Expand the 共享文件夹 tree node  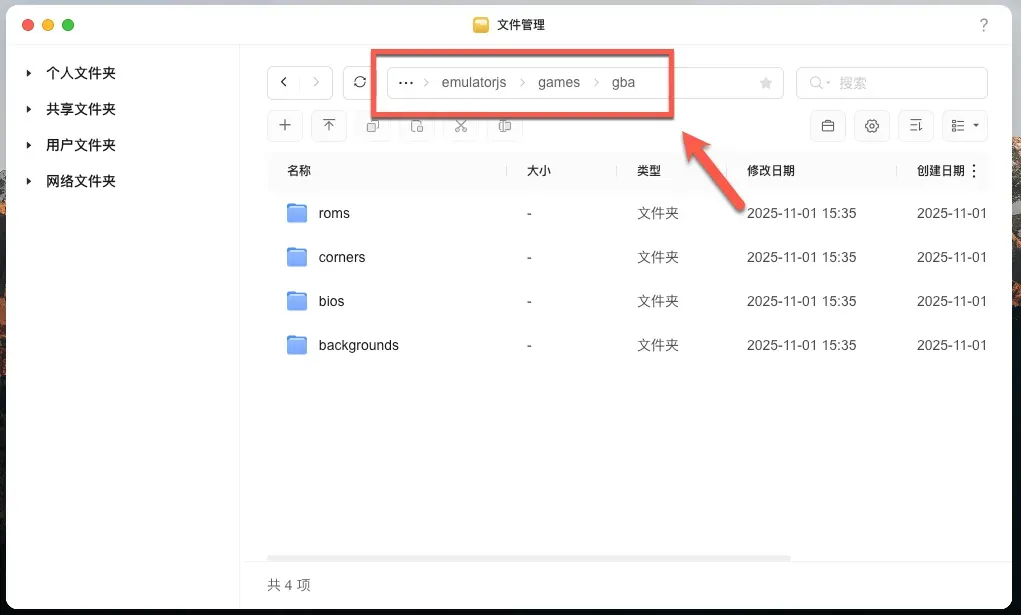pos(30,110)
